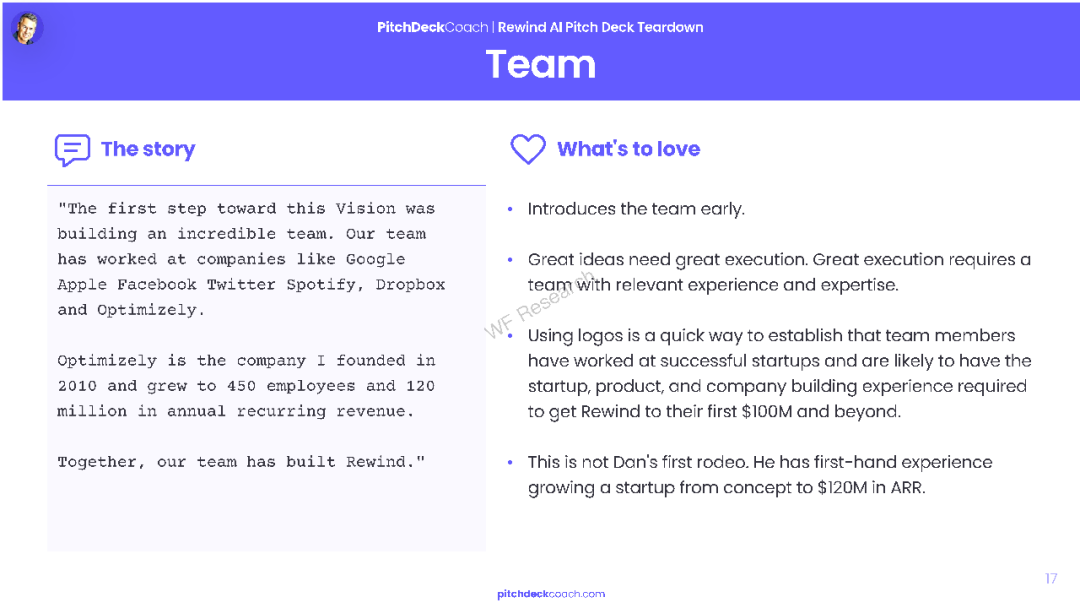Click the profile avatar photo in header
Screen dimensions: 1080x608
click(x=28, y=29)
